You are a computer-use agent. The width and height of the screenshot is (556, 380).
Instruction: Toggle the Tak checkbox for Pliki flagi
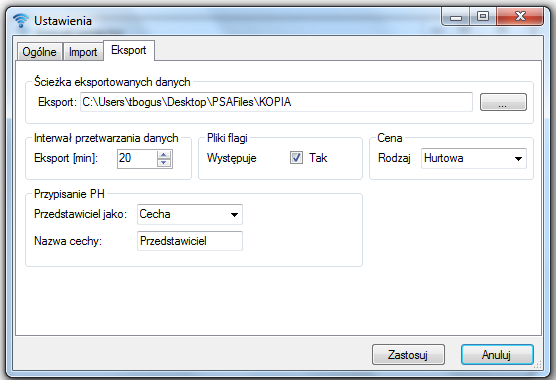point(296,158)
